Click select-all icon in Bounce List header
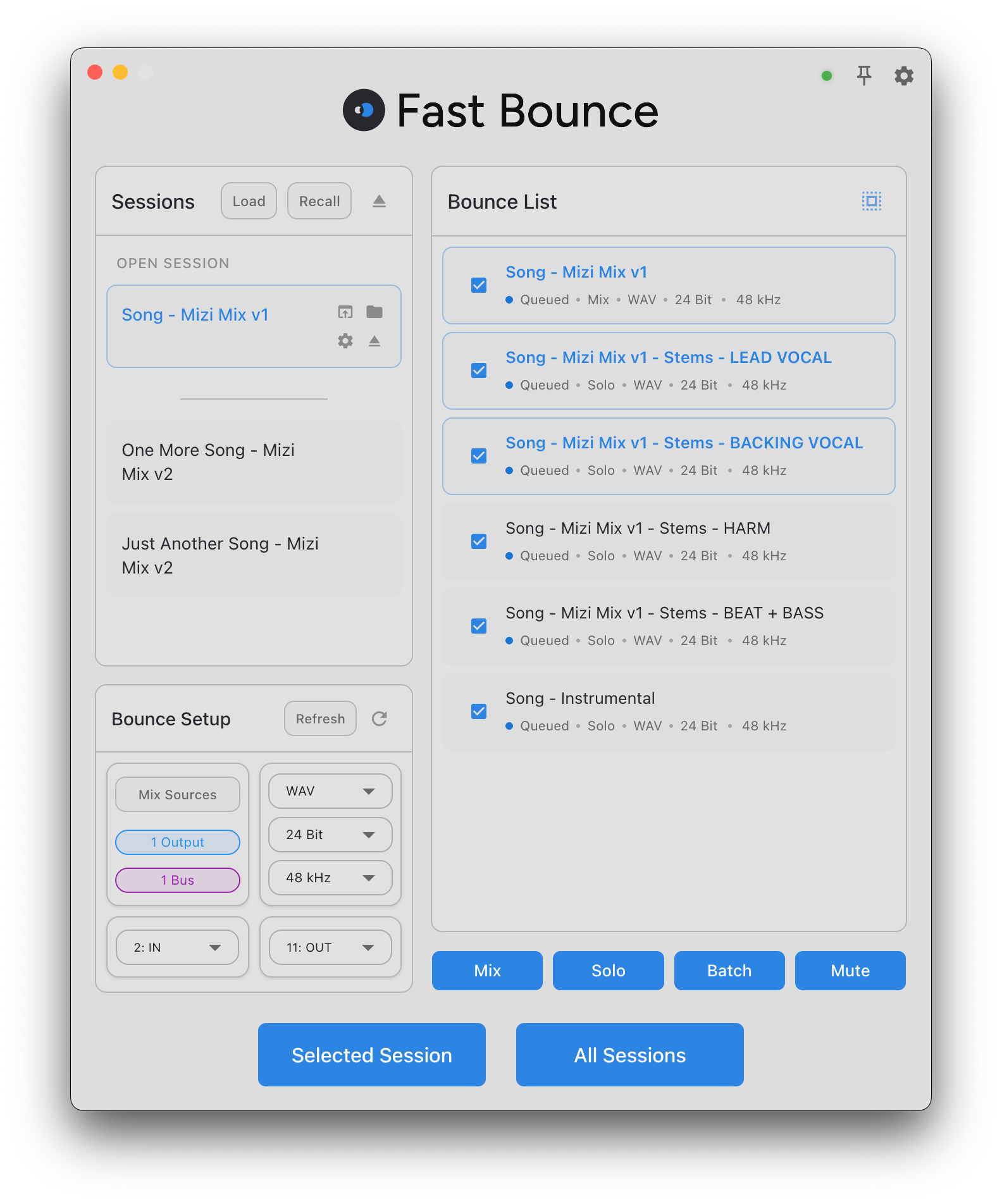This screenshot has width=1002, height=1204. pyautogui.click(x=872, y=201)
